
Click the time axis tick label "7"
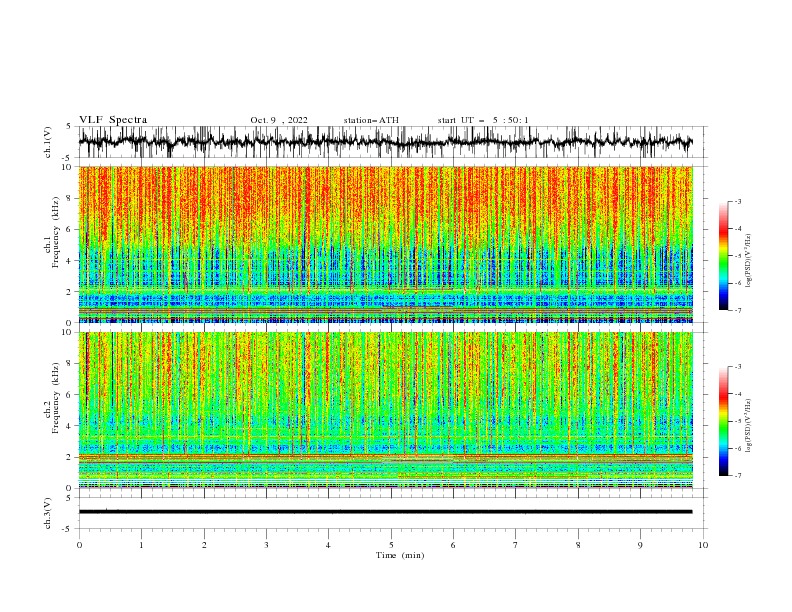click(516, 545)
